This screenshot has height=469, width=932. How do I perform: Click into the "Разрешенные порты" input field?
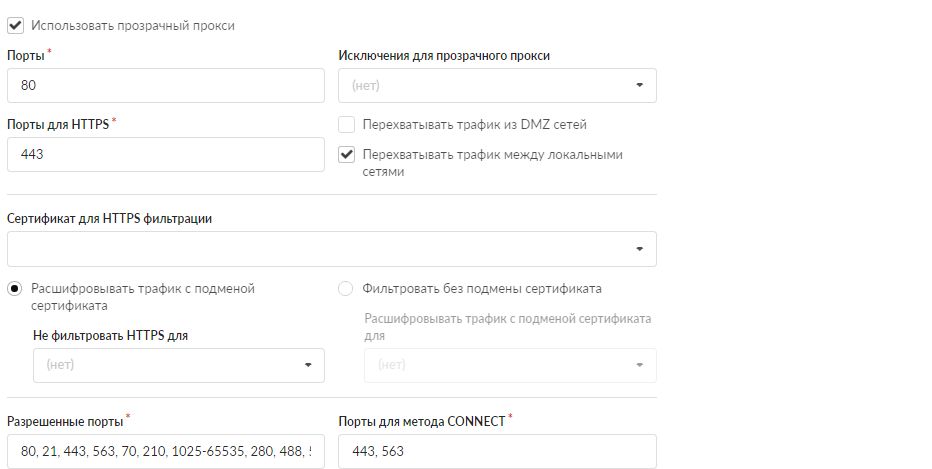[x=160, y=452]
